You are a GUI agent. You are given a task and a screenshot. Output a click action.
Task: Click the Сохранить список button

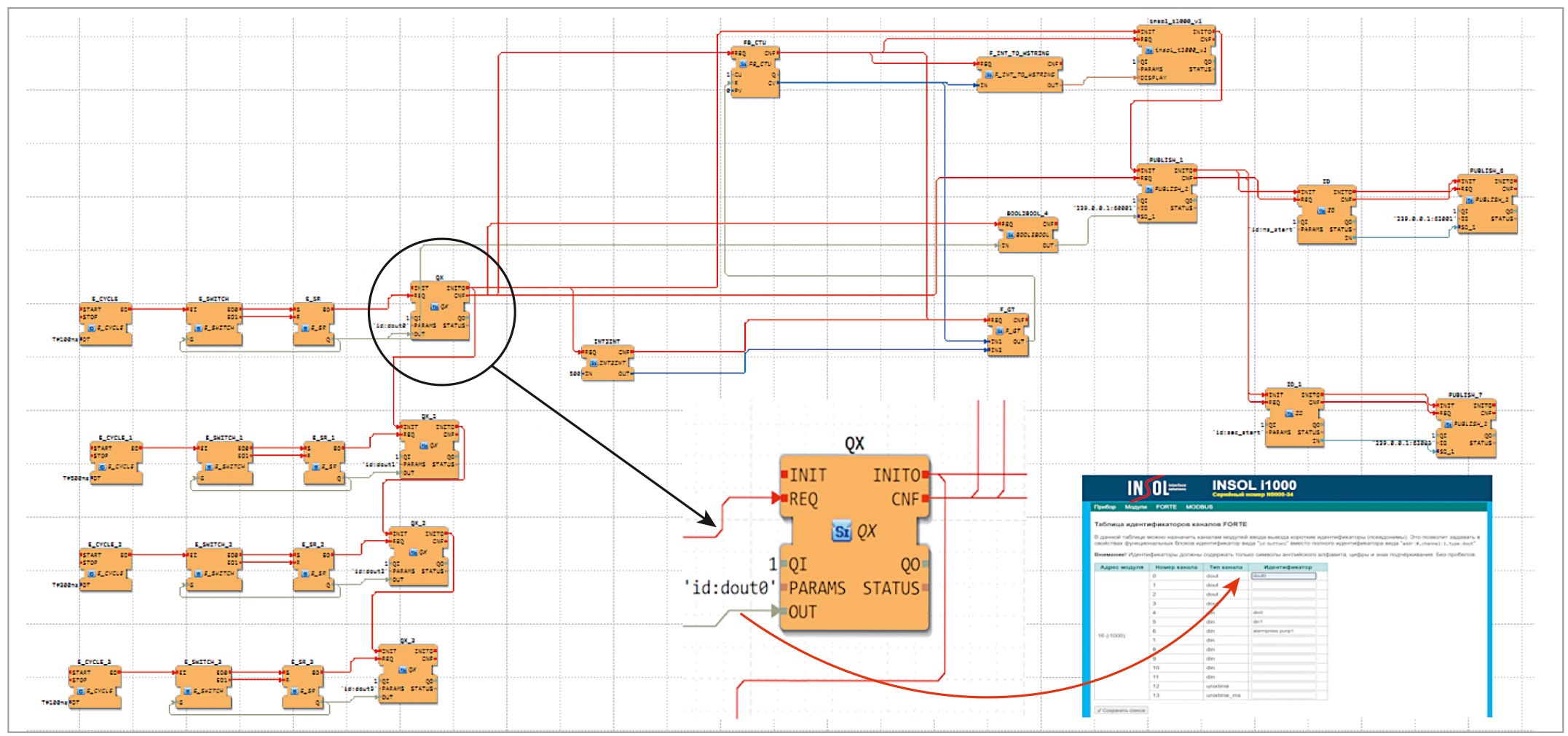(x=1122, y=711)
